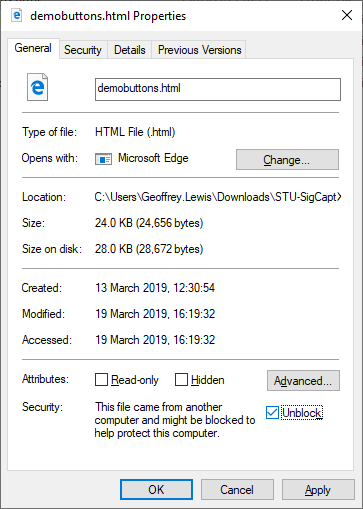Click the Location path text
The width and height of the screenshot is (363, 509).
(x=218, y=197)
